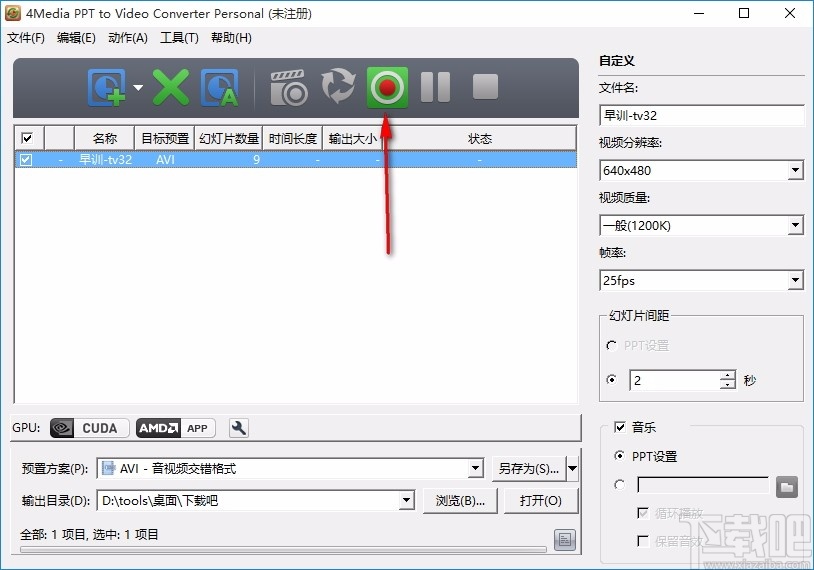Increase the slide interval seconds spinner
Screen dimensions: 814x570
point(728,375)
